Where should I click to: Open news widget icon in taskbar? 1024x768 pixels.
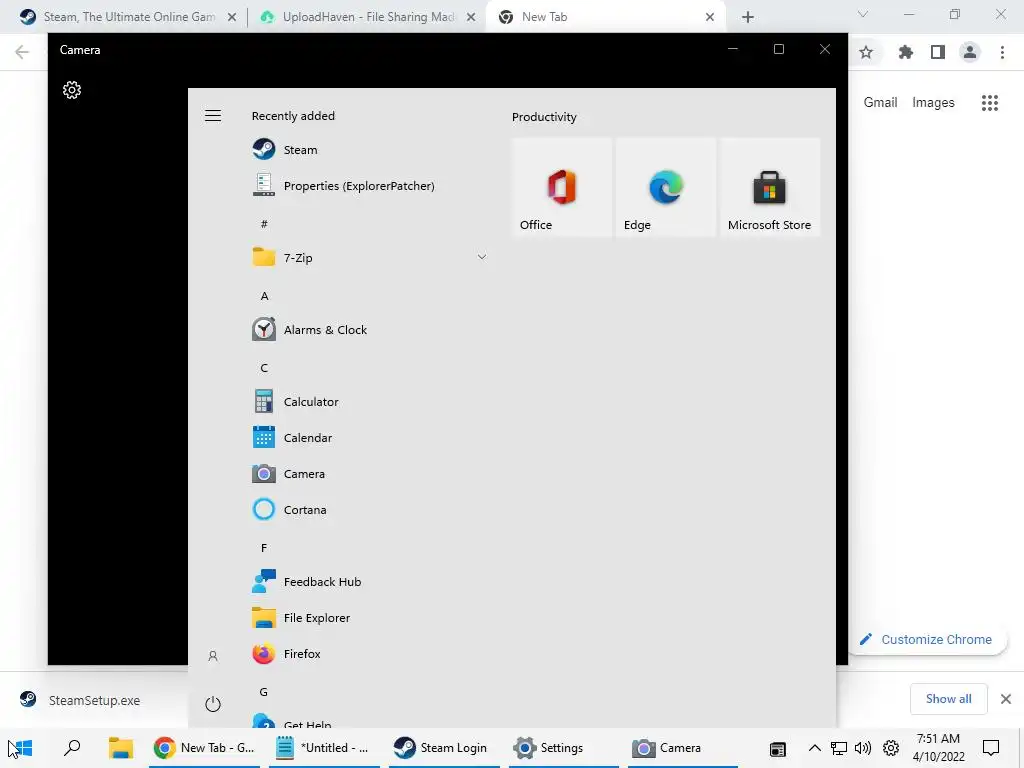coord(777,748)
